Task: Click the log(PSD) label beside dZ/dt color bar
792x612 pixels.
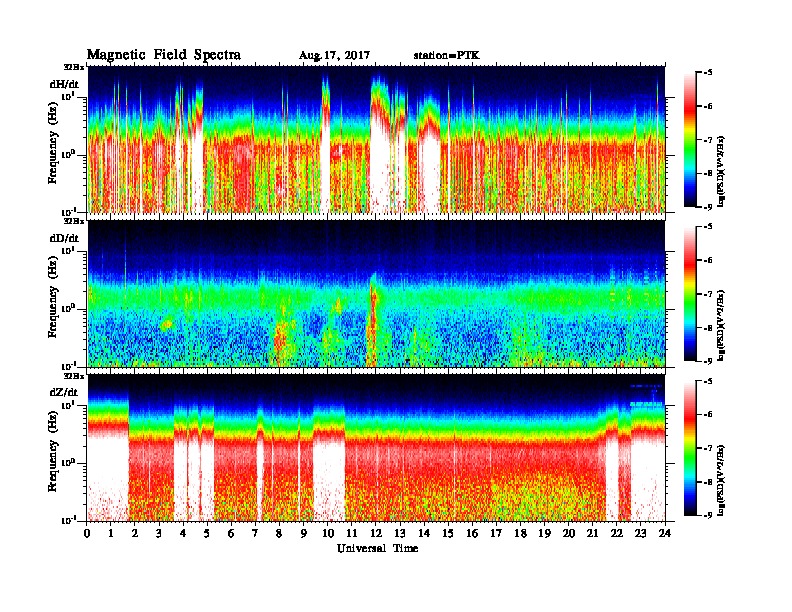Action: 722,480
